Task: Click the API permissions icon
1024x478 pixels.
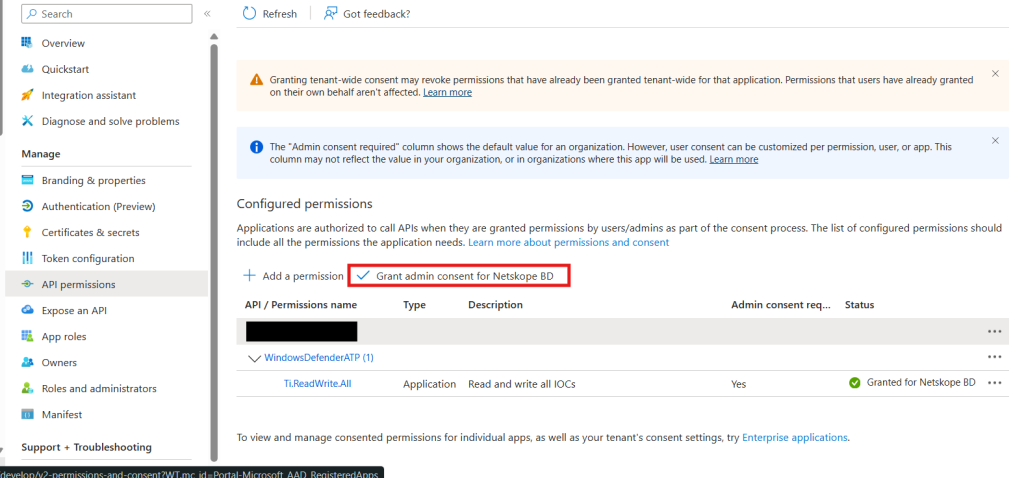Action: tap(27, 285)
